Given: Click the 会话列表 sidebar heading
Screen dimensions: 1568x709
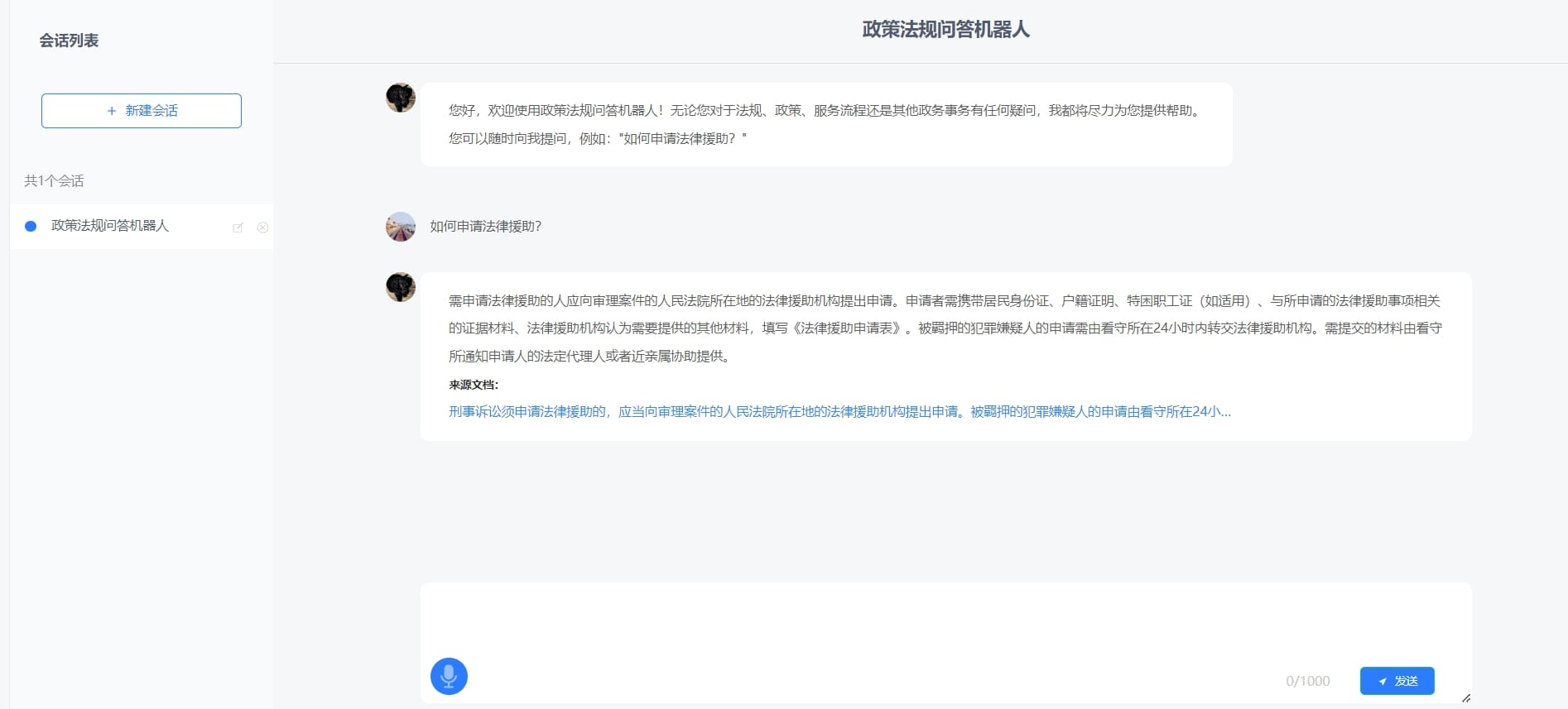Looking at the screenshot, I should coord(69,41).
